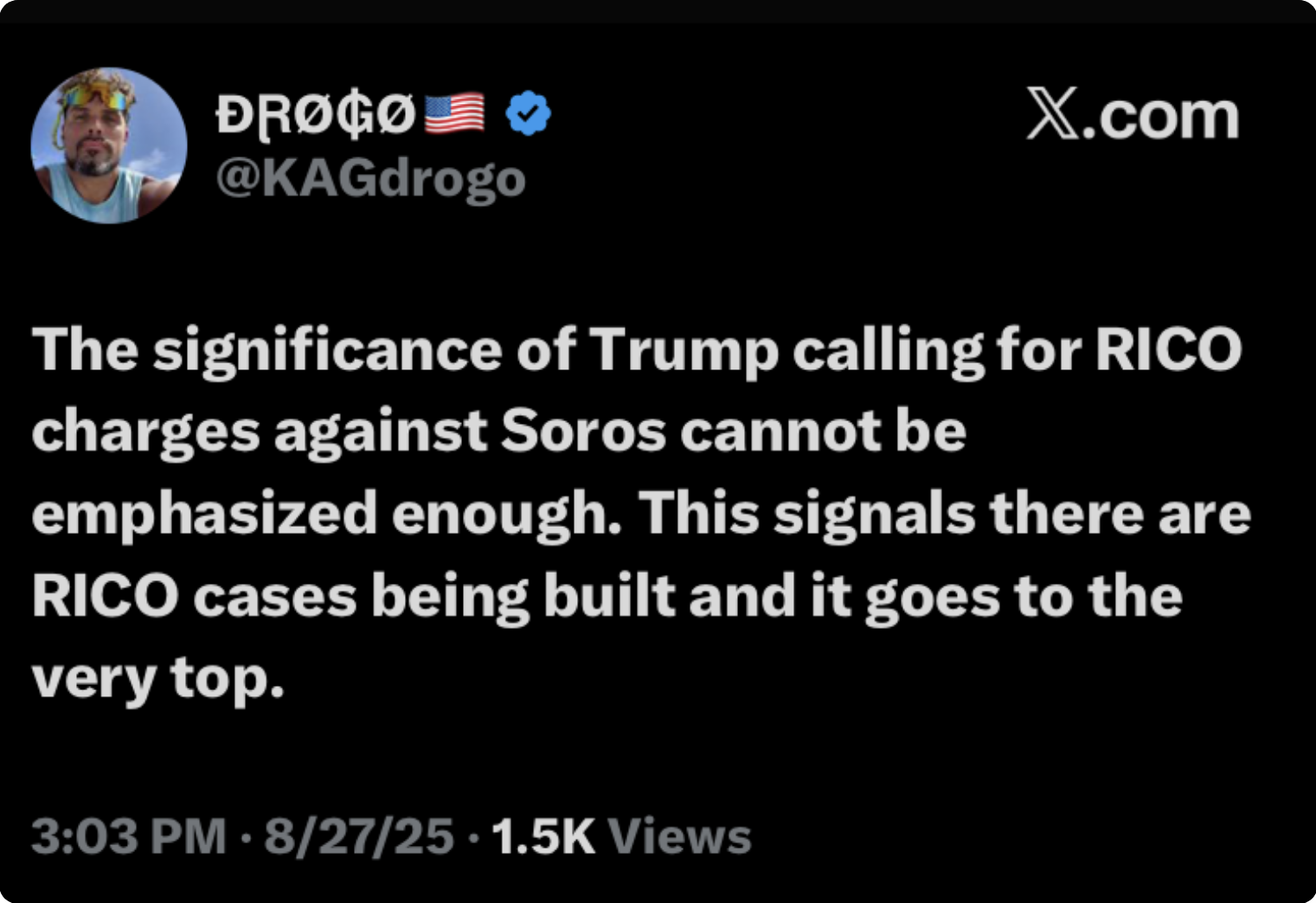Click the word "Trump" in the post

(684, 350)
